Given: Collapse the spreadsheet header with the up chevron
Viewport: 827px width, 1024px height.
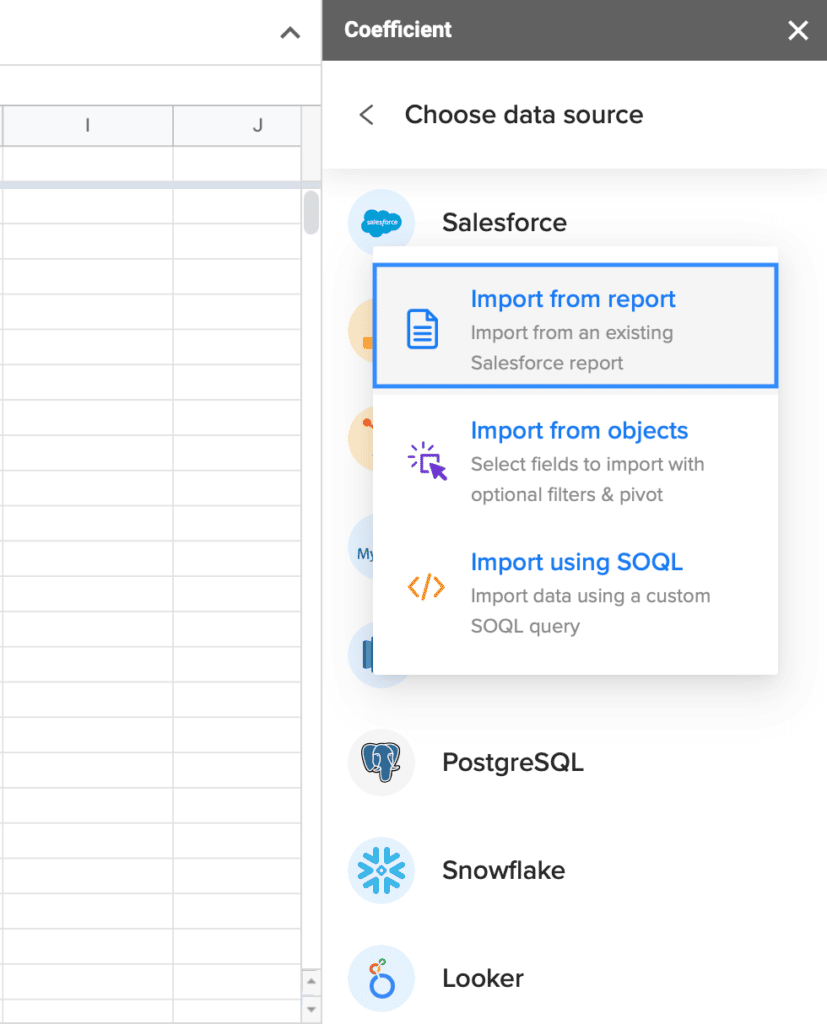Looking at the screenshot, I should pos(290,33).
